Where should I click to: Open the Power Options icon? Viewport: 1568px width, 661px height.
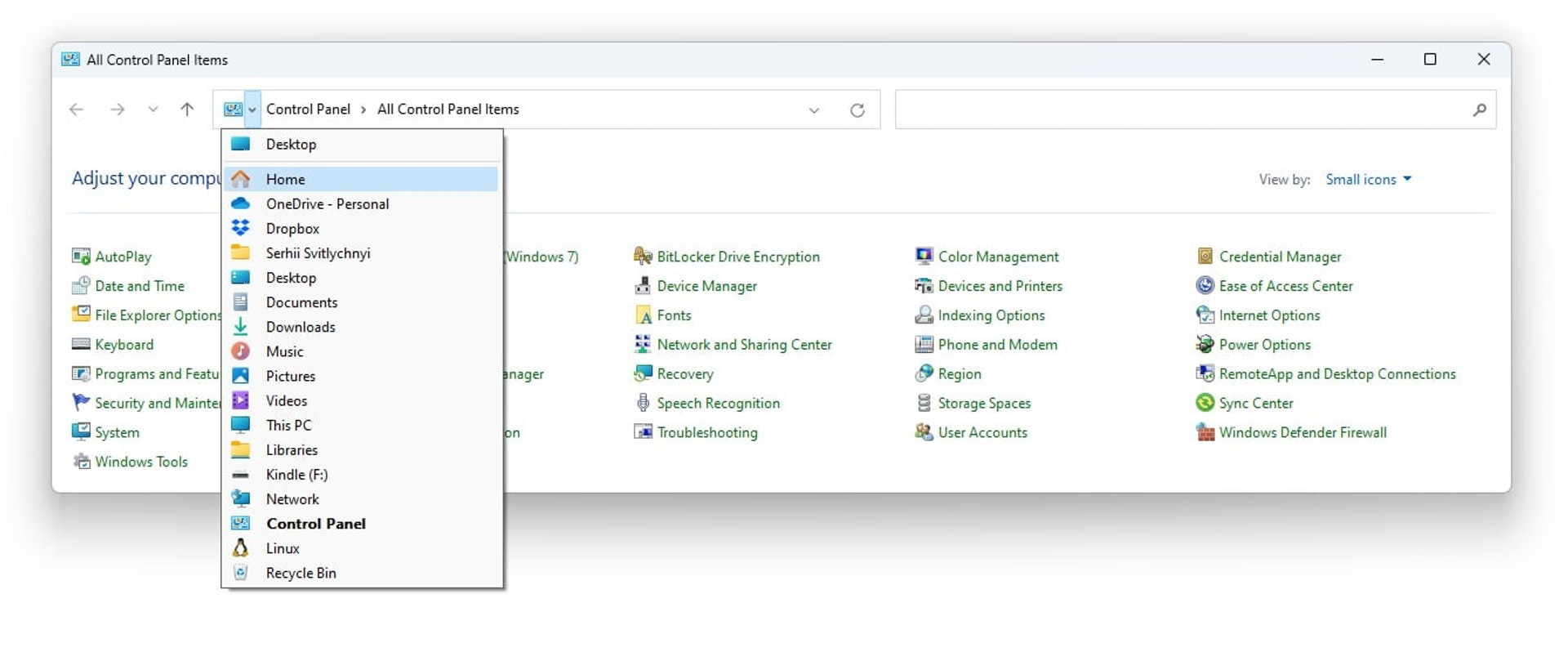click(x=1205, y=345)
